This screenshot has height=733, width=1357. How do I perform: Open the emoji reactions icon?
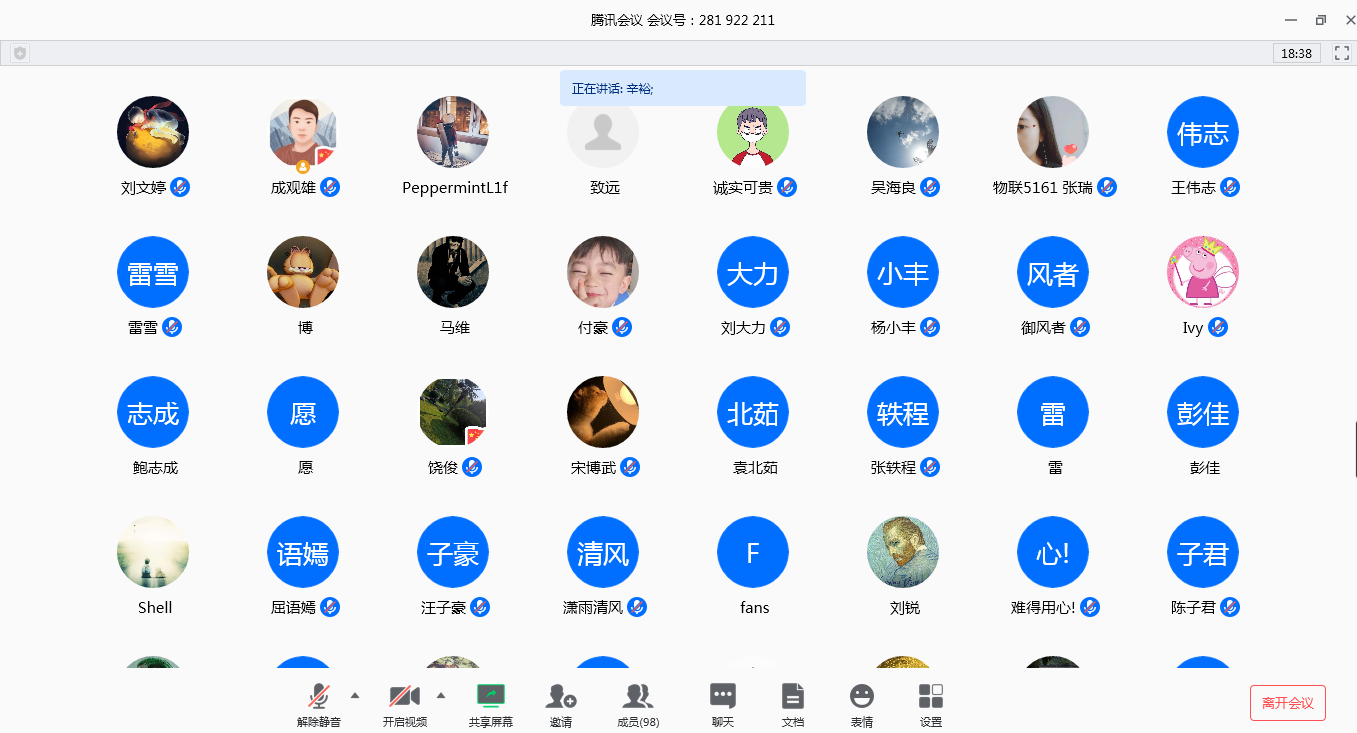[x=861, y=696]
